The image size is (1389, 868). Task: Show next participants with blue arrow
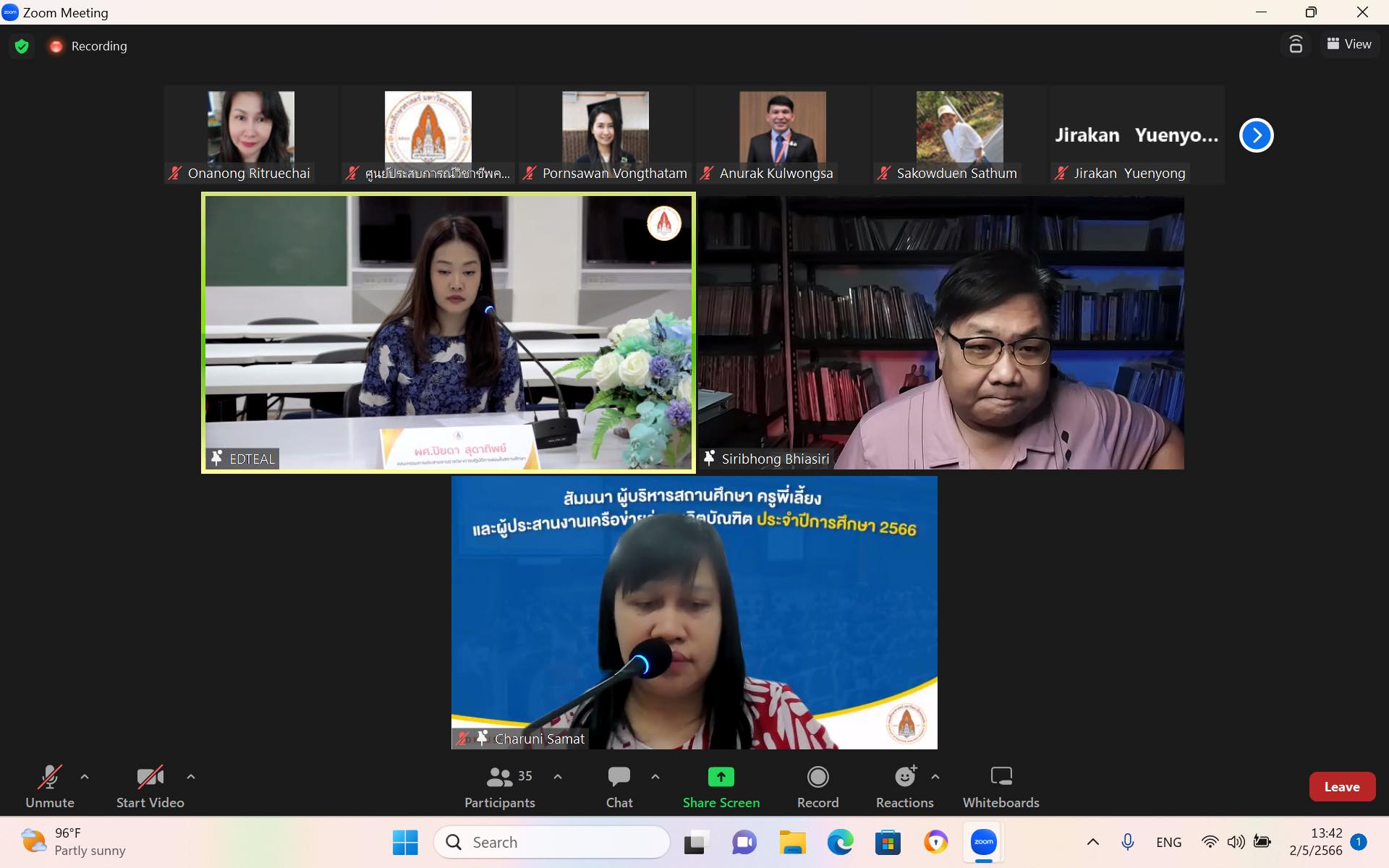point(1256,135)
